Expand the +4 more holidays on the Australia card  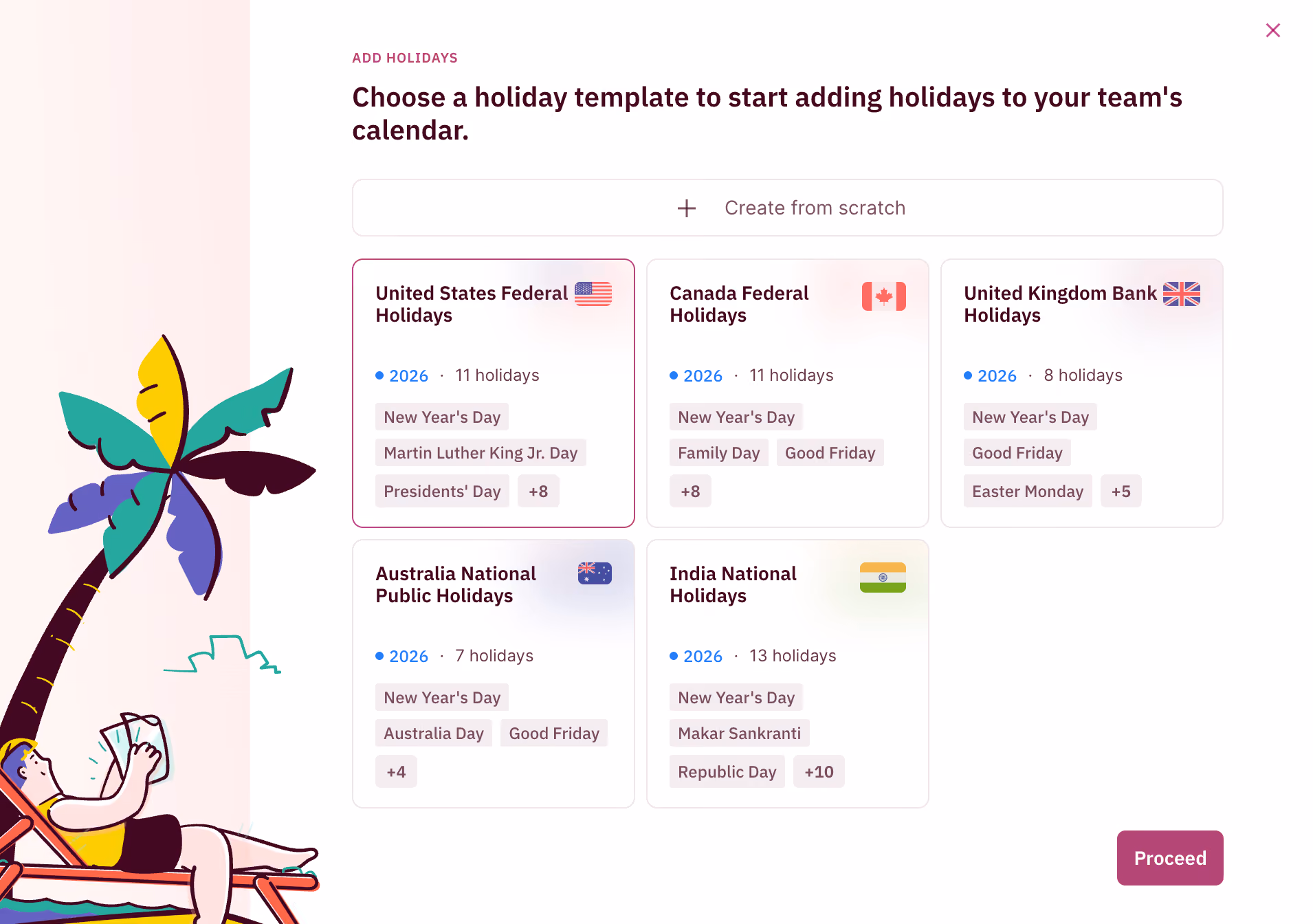click(396, 771)
